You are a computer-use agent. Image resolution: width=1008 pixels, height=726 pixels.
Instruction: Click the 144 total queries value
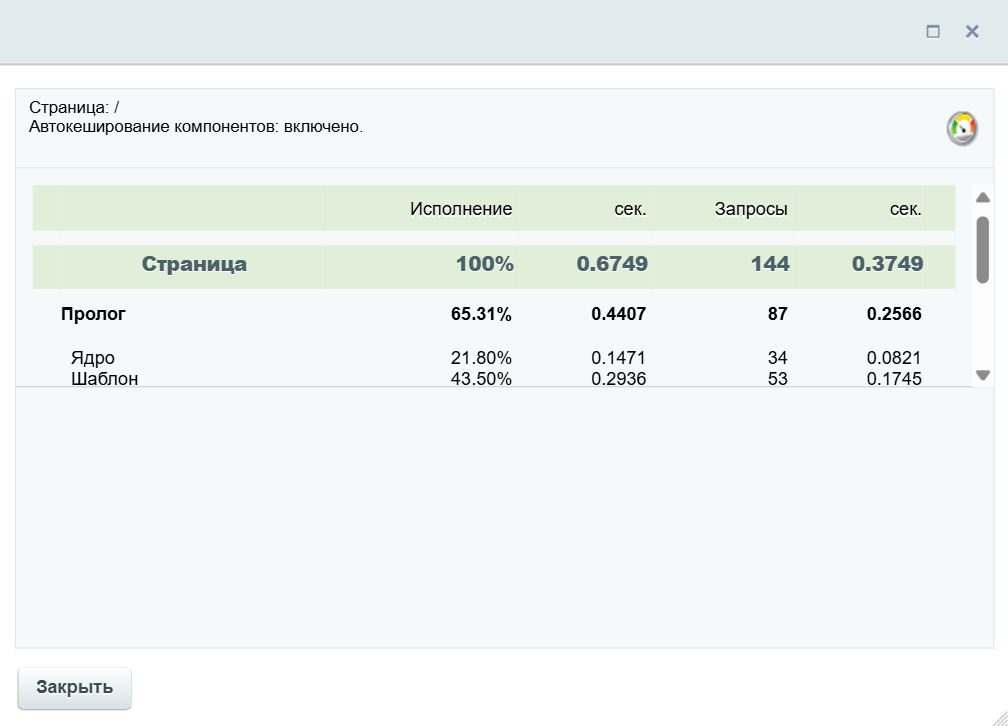[770, 265]
